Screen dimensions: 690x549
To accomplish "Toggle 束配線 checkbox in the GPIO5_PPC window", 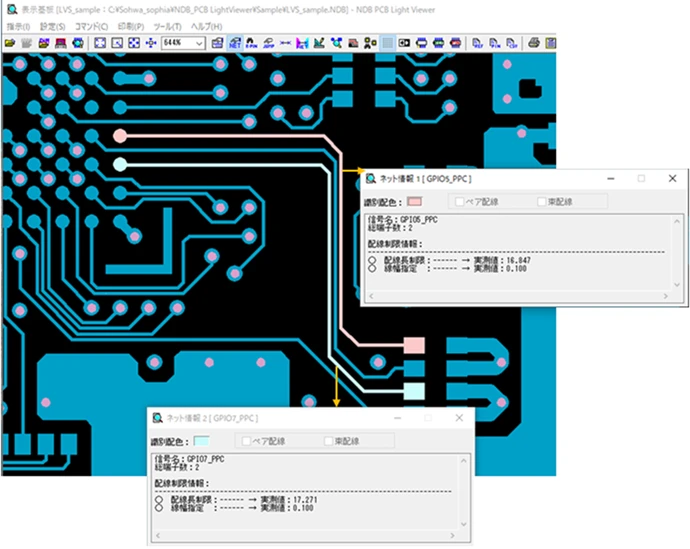I will (x=543, y=202).
